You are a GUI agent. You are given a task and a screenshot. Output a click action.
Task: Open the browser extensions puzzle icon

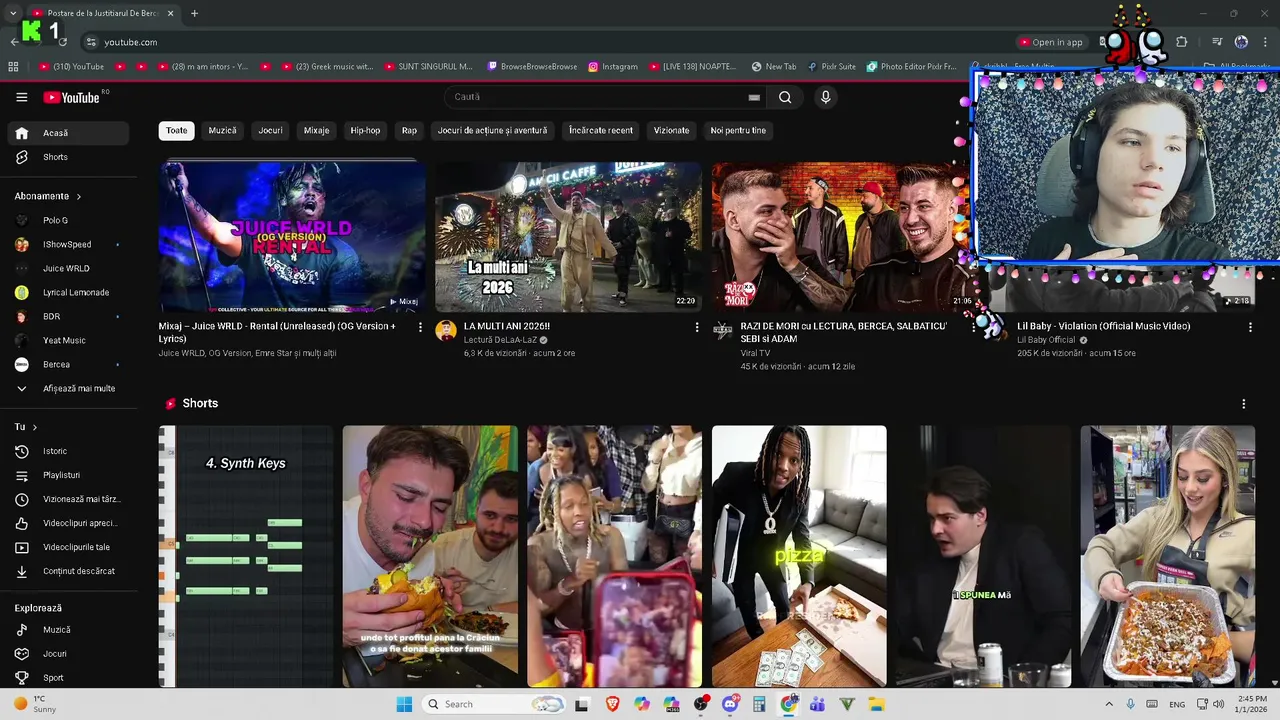point(1182,42)
